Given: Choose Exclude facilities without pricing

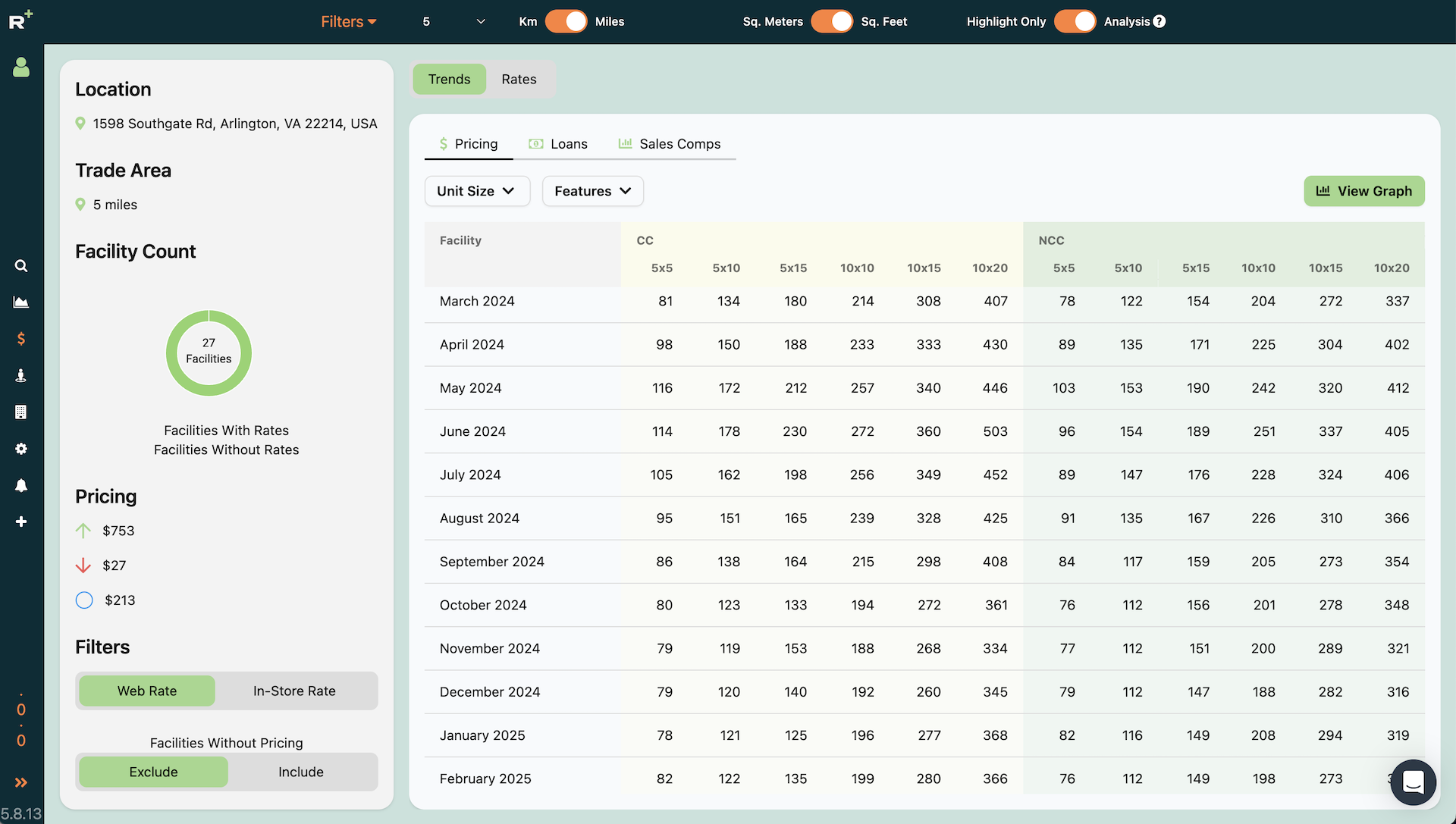Looking at the screenshot, I should [x=153, y=772].
